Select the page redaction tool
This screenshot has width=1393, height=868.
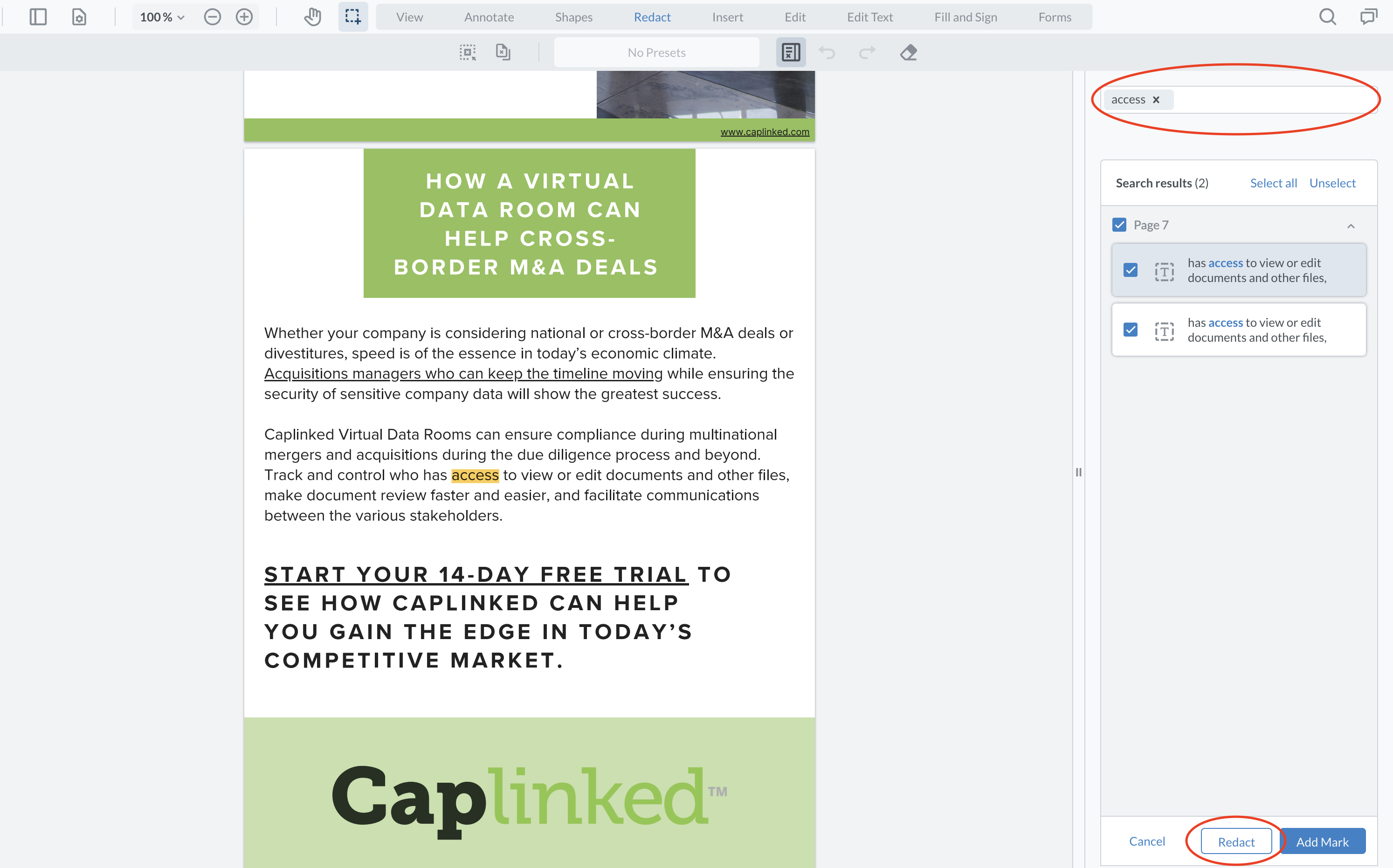[x=503, y=52]
